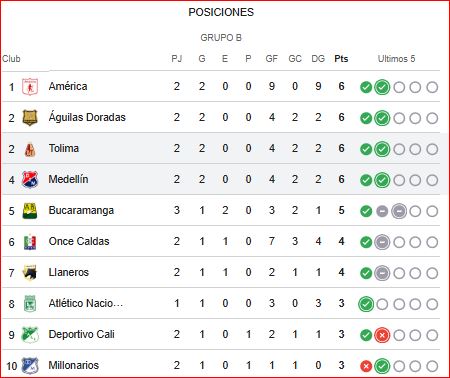Click the PJ column header
Viewport: 450px width, 378px height.
point(177,59)
